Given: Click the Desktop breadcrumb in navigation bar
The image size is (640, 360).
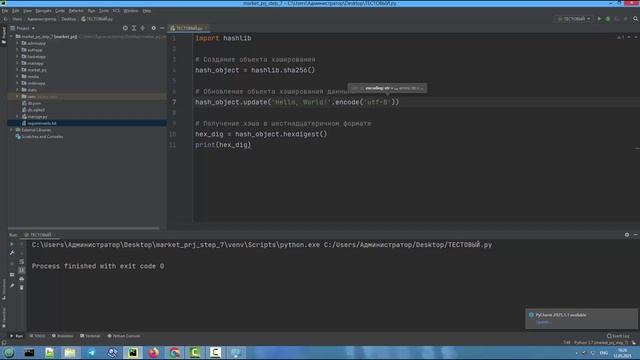Looking at the screenshot, I should pyautogui.click(x=69, y=19).
